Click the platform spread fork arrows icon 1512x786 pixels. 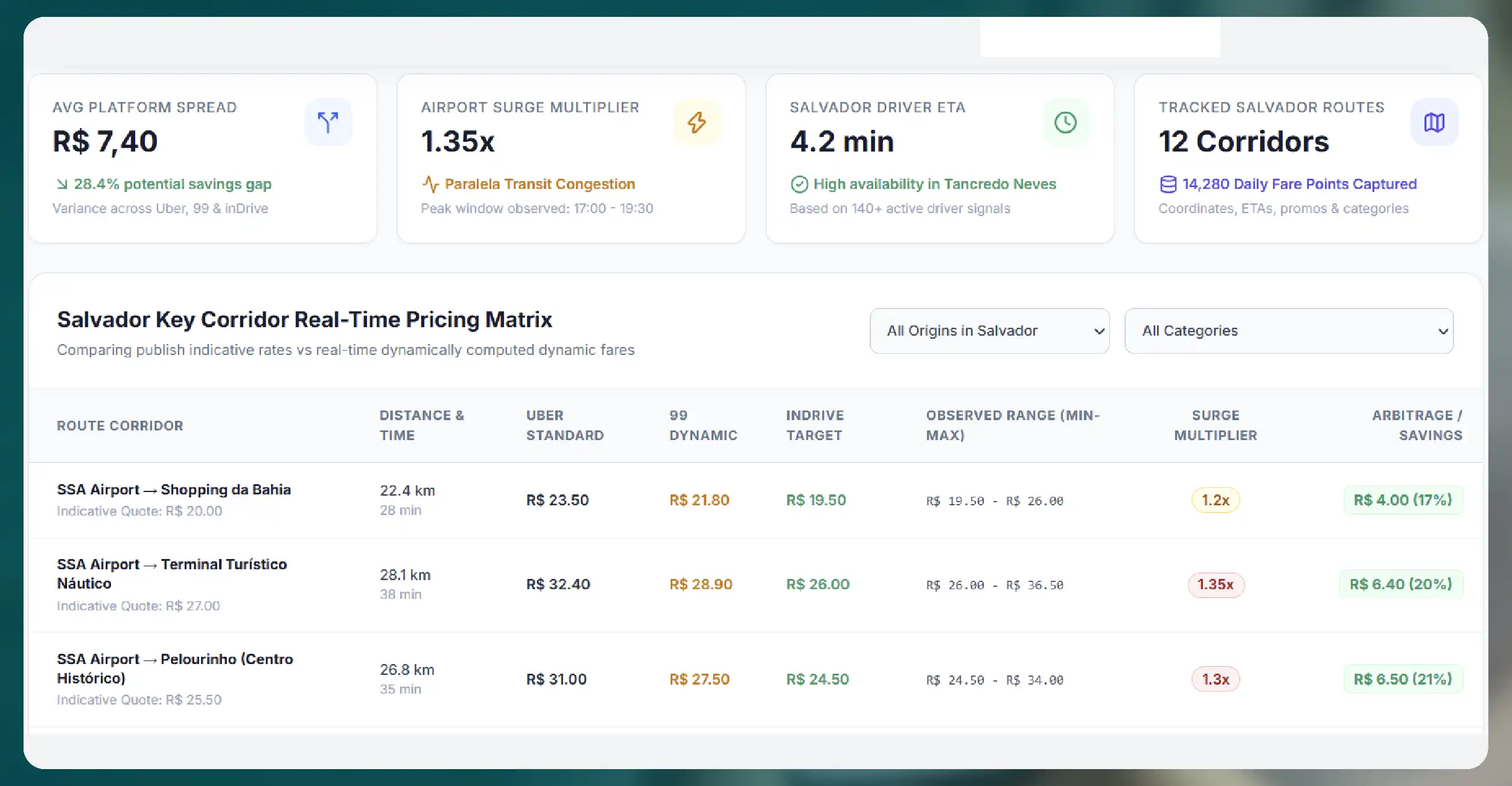pyautogui.click(x=328, y=122)
